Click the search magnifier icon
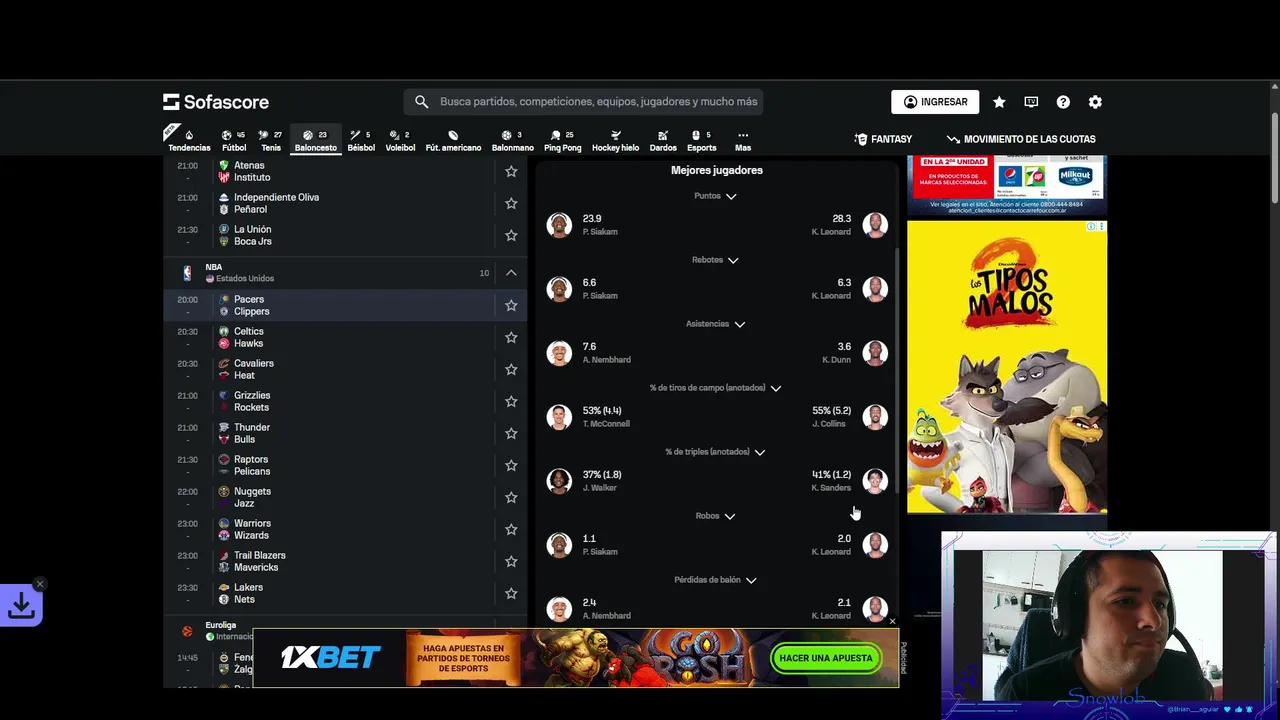1280x720 pixels. click(x=421, y=102)
